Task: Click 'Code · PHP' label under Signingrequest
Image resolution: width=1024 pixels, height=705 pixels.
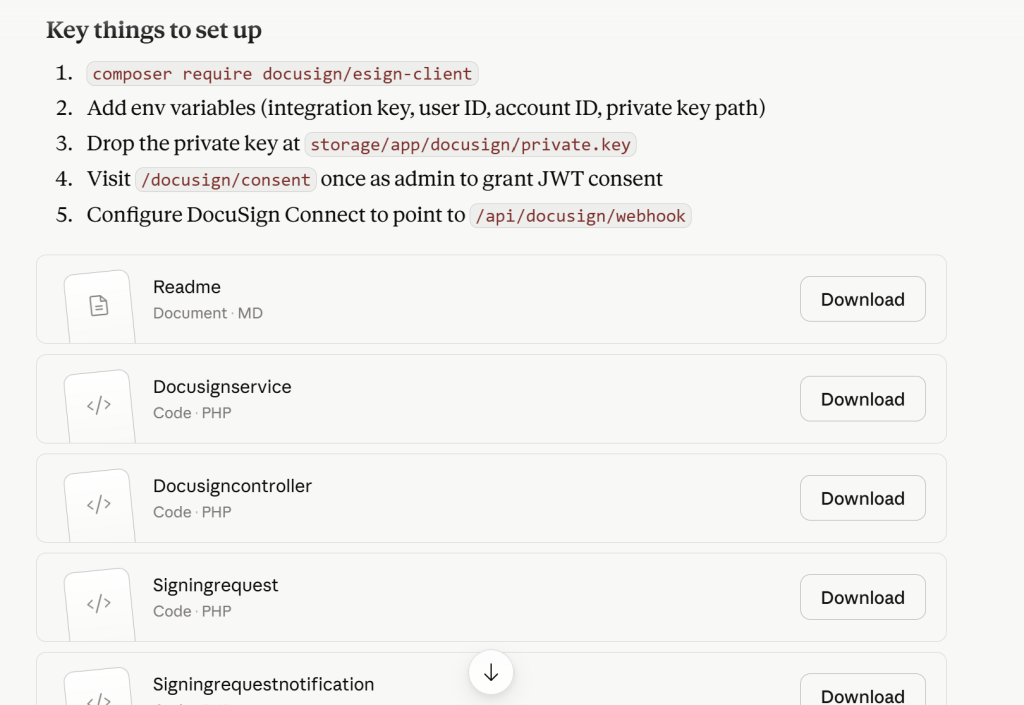Action: 192,612
